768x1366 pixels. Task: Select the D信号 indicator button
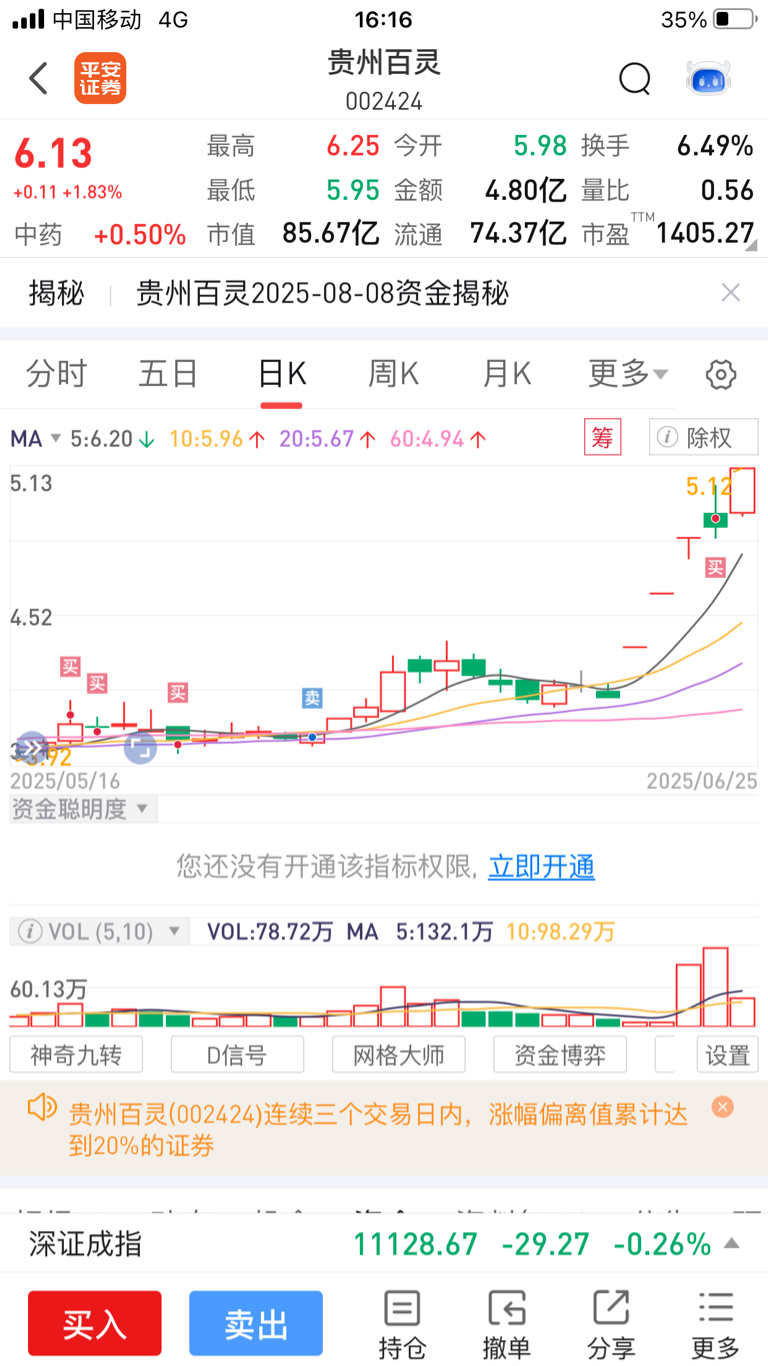pos(237,1055)
